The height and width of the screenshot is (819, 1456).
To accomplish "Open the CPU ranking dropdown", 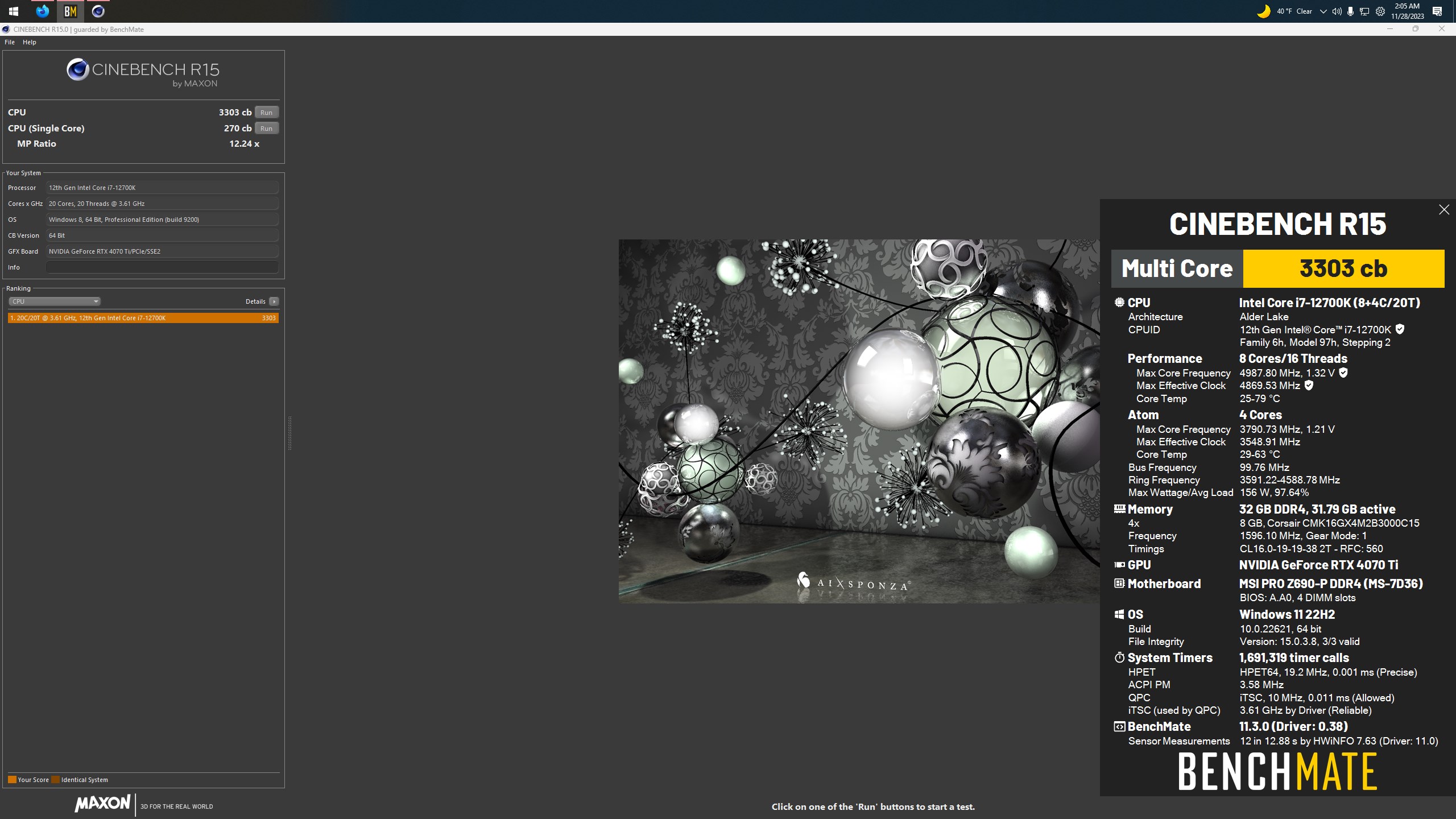I will (x=55, y=301).
